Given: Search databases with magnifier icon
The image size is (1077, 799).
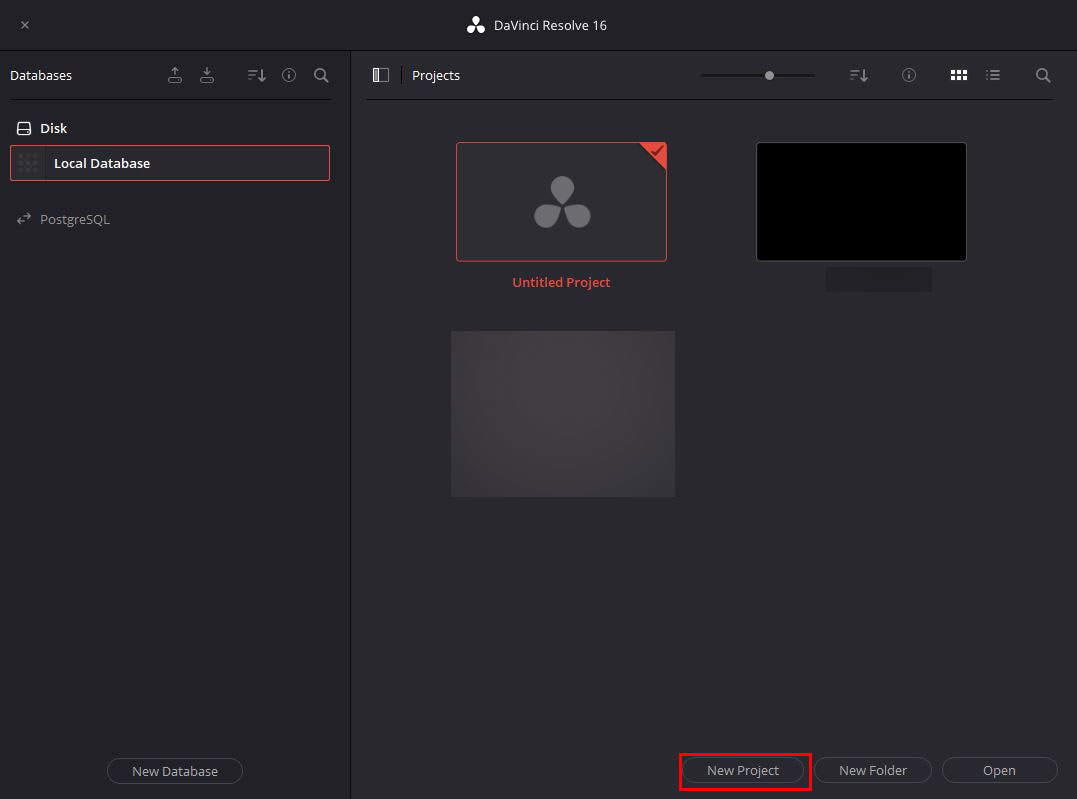Looking at the screenshot, I should 321,75.
